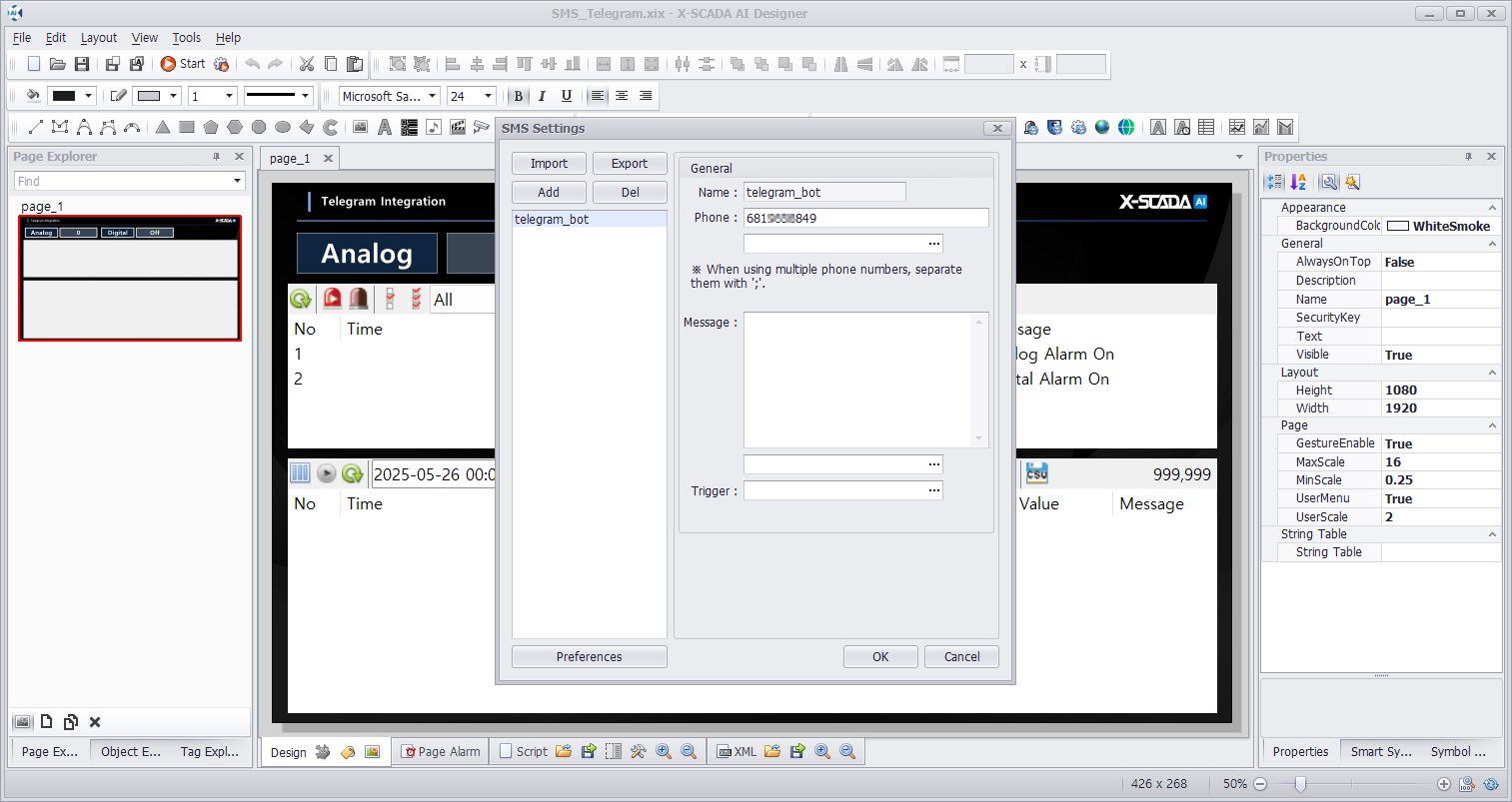Select the Rectangle shape tool
The width and height of the screenshot is (1512, 802).
pyautogui.click(x=187, y=127)
